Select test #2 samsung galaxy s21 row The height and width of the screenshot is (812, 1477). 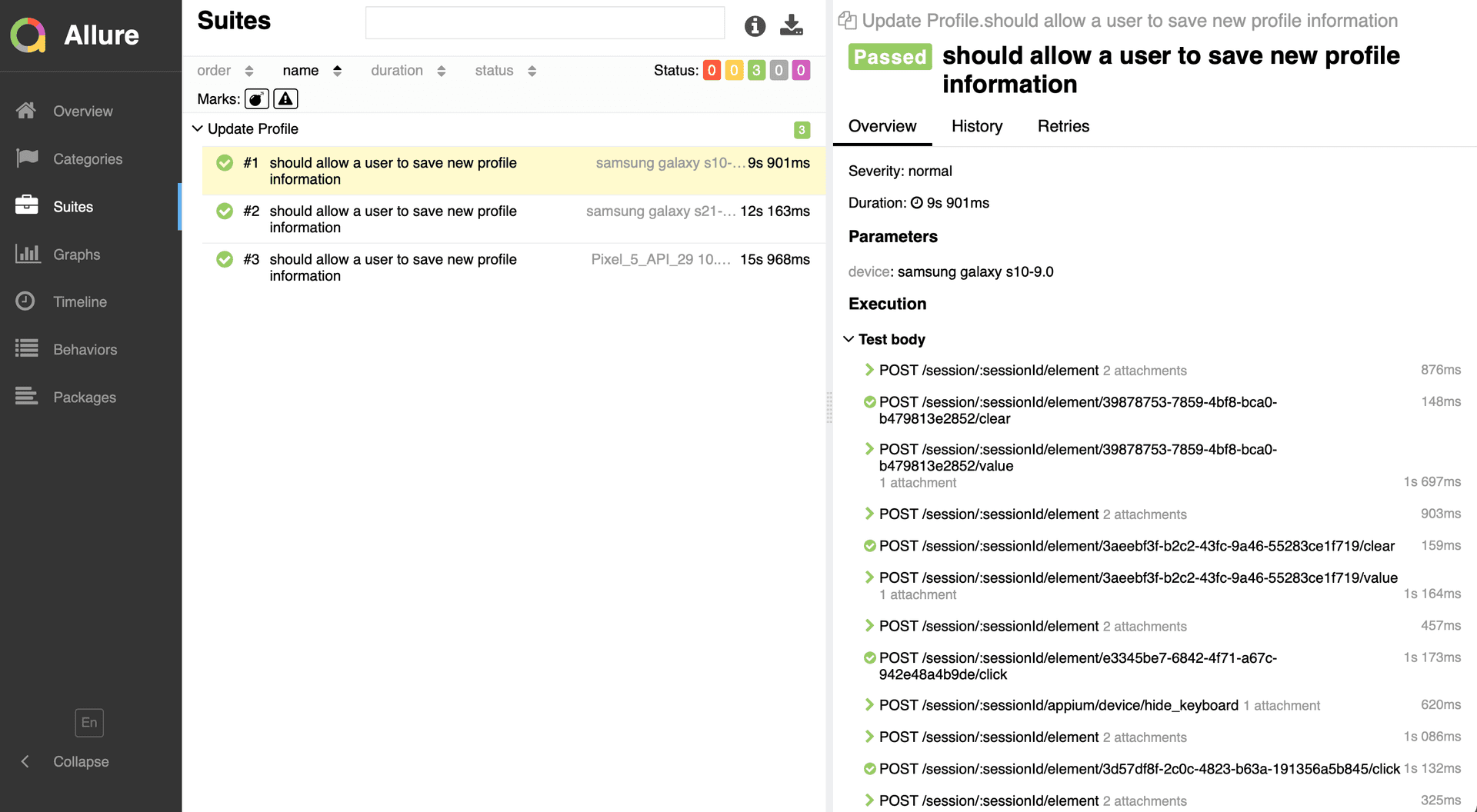(514, 219)
